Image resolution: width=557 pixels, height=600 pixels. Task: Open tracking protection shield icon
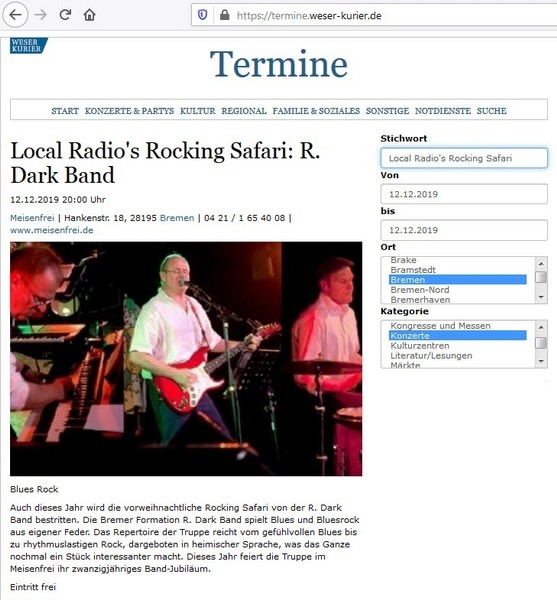tap(202, 15)
